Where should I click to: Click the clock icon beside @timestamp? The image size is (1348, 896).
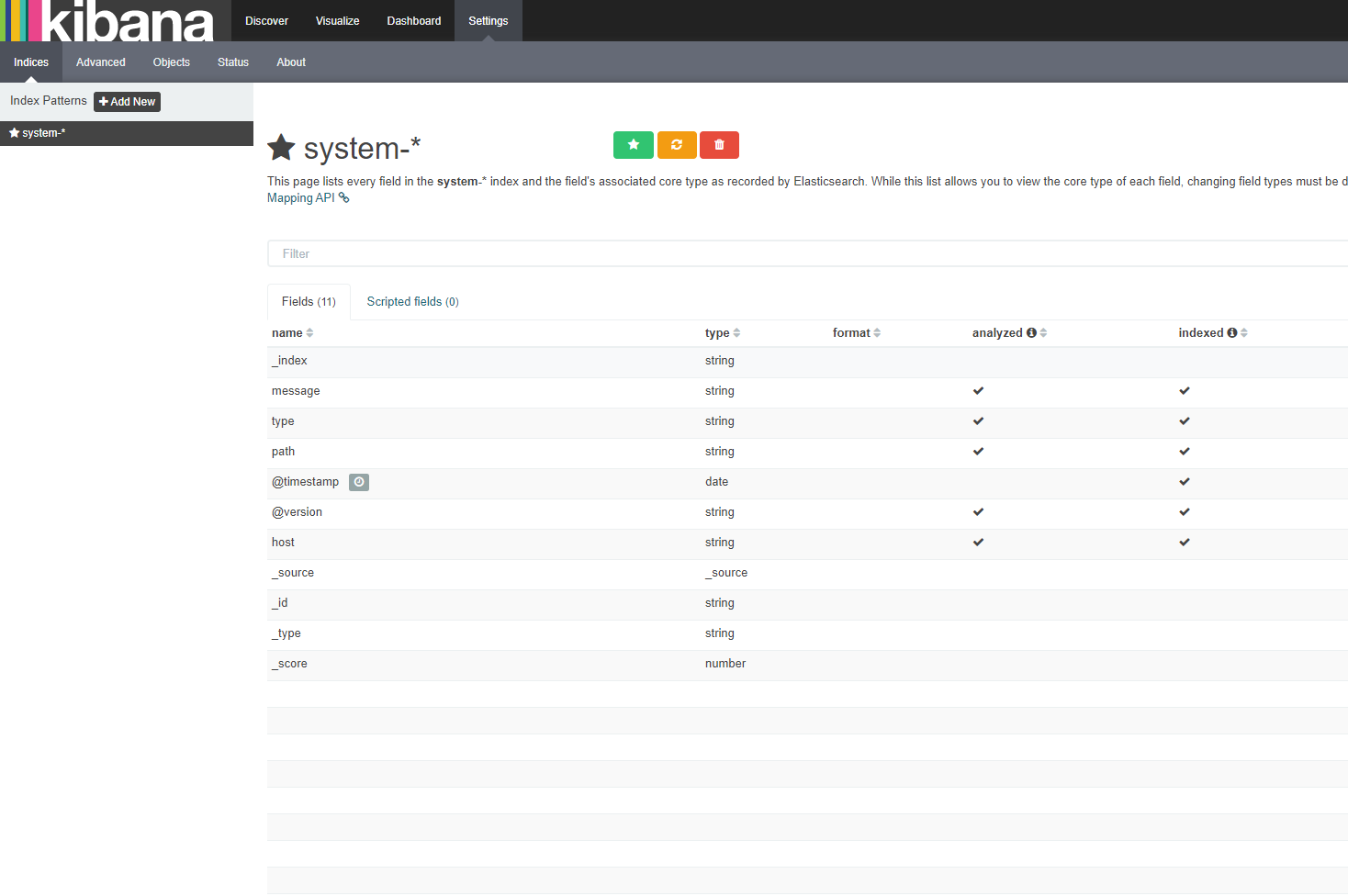359,482
